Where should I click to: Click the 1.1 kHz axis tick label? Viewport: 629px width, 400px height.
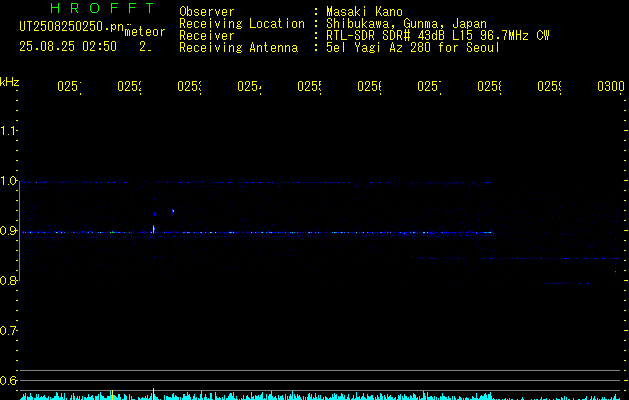click(8, 131)
